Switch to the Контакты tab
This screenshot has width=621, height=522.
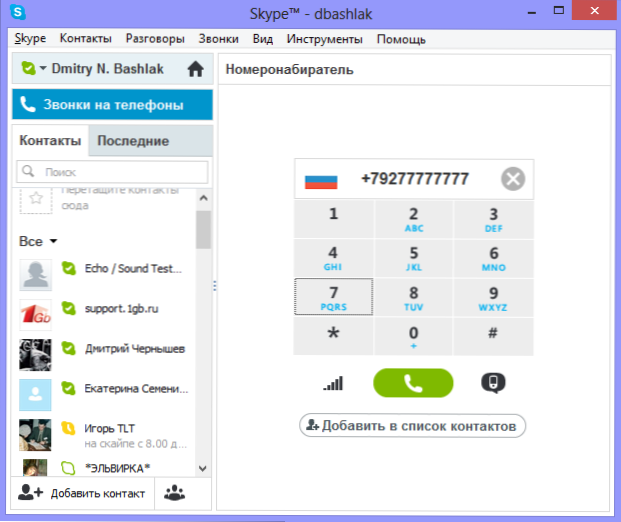pyautogui.click(x=50, y=141)
